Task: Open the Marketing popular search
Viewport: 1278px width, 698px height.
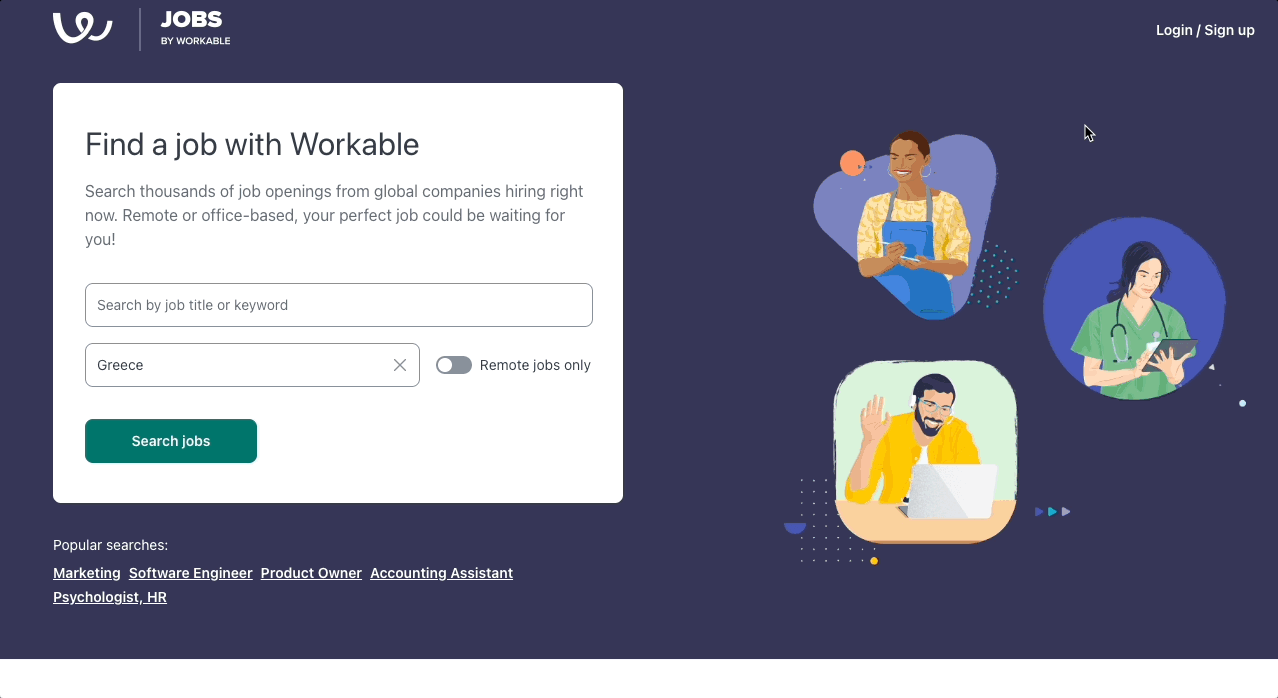Action: coord(86,573)
